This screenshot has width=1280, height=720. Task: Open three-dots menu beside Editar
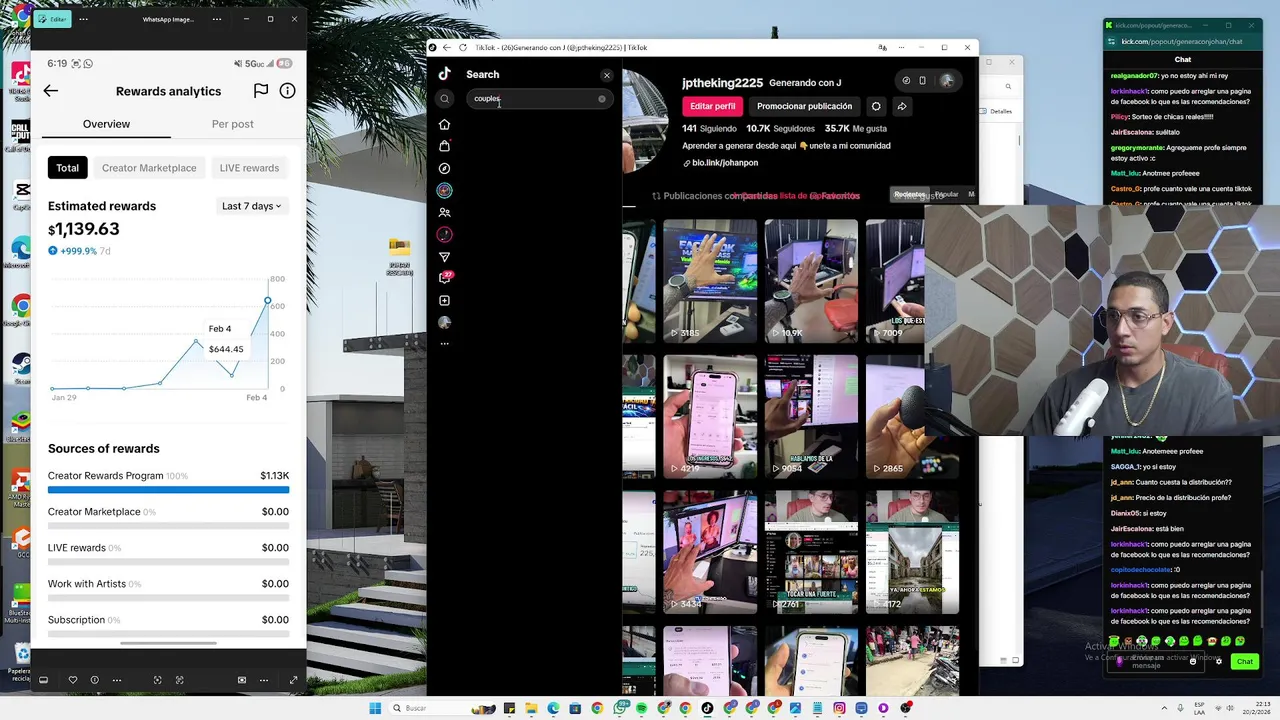coord(83,19)
